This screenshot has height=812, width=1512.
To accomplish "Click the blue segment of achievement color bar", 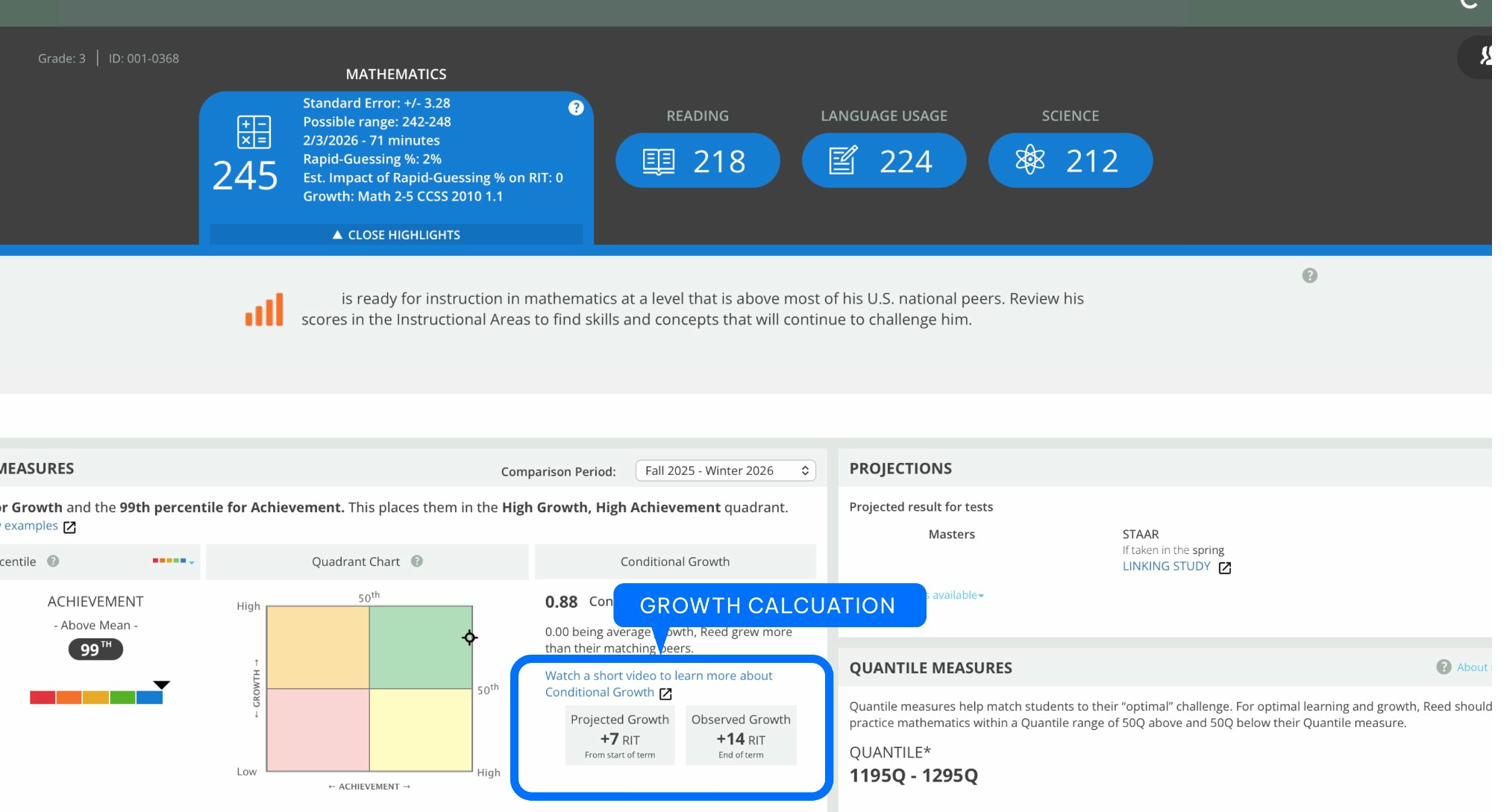I will pos(149,698).
